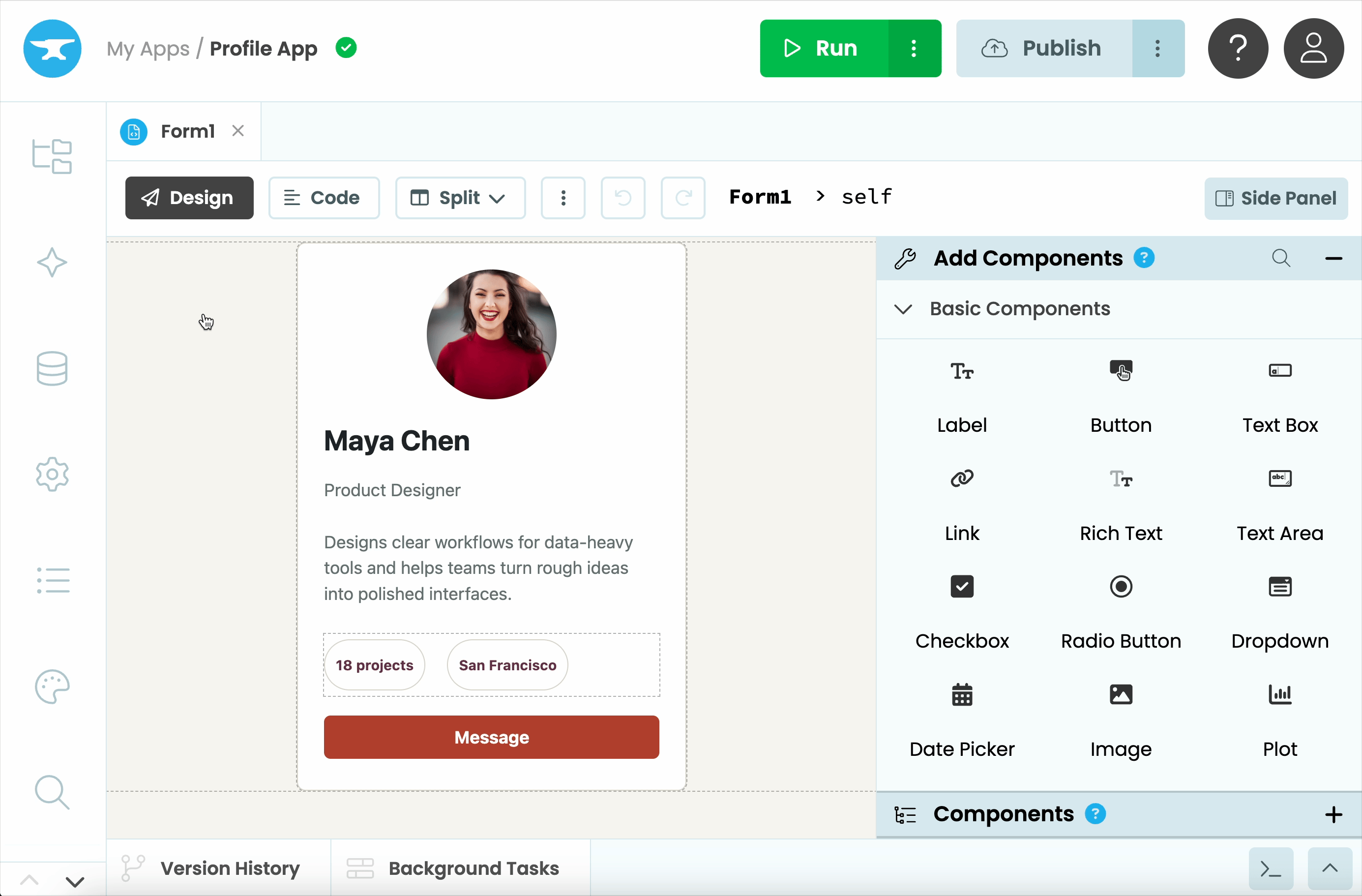Image resolution: width=1362 pixels, height=896 pixels.
Task: Open the Version History tab
Action: tap(219, 868)
